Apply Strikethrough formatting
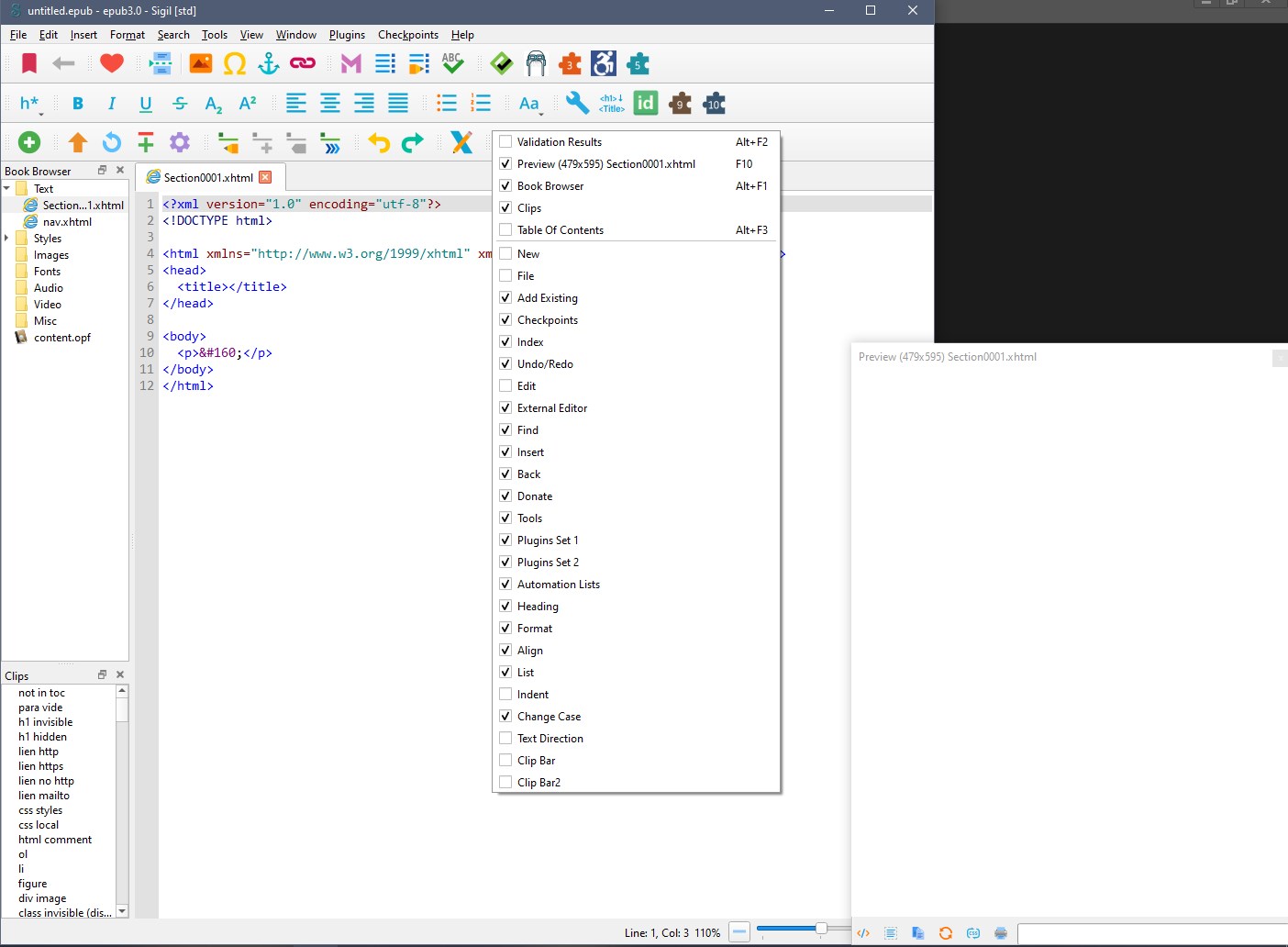The height and width of the screenshot is (947, 1288). tap(180, 104)
